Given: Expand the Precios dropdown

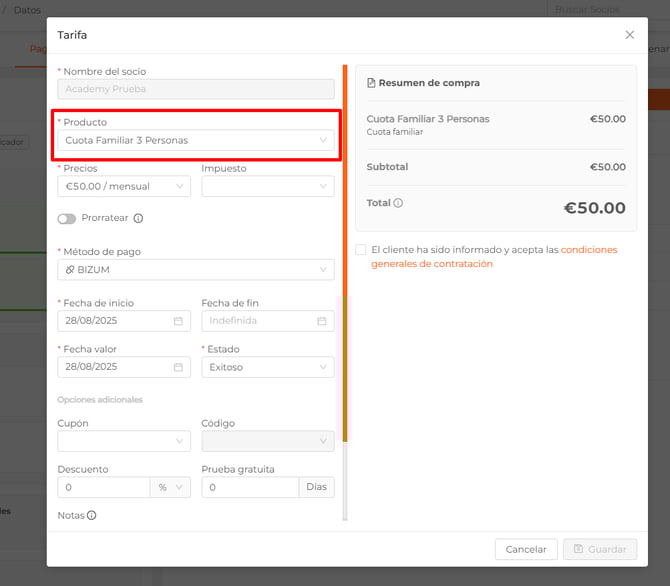Looking at the screenshot, I should pyautogui.click(x=124, y=186).
